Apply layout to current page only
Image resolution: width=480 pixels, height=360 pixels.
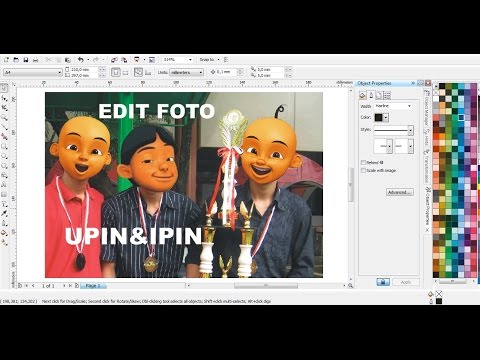(148, 72)
